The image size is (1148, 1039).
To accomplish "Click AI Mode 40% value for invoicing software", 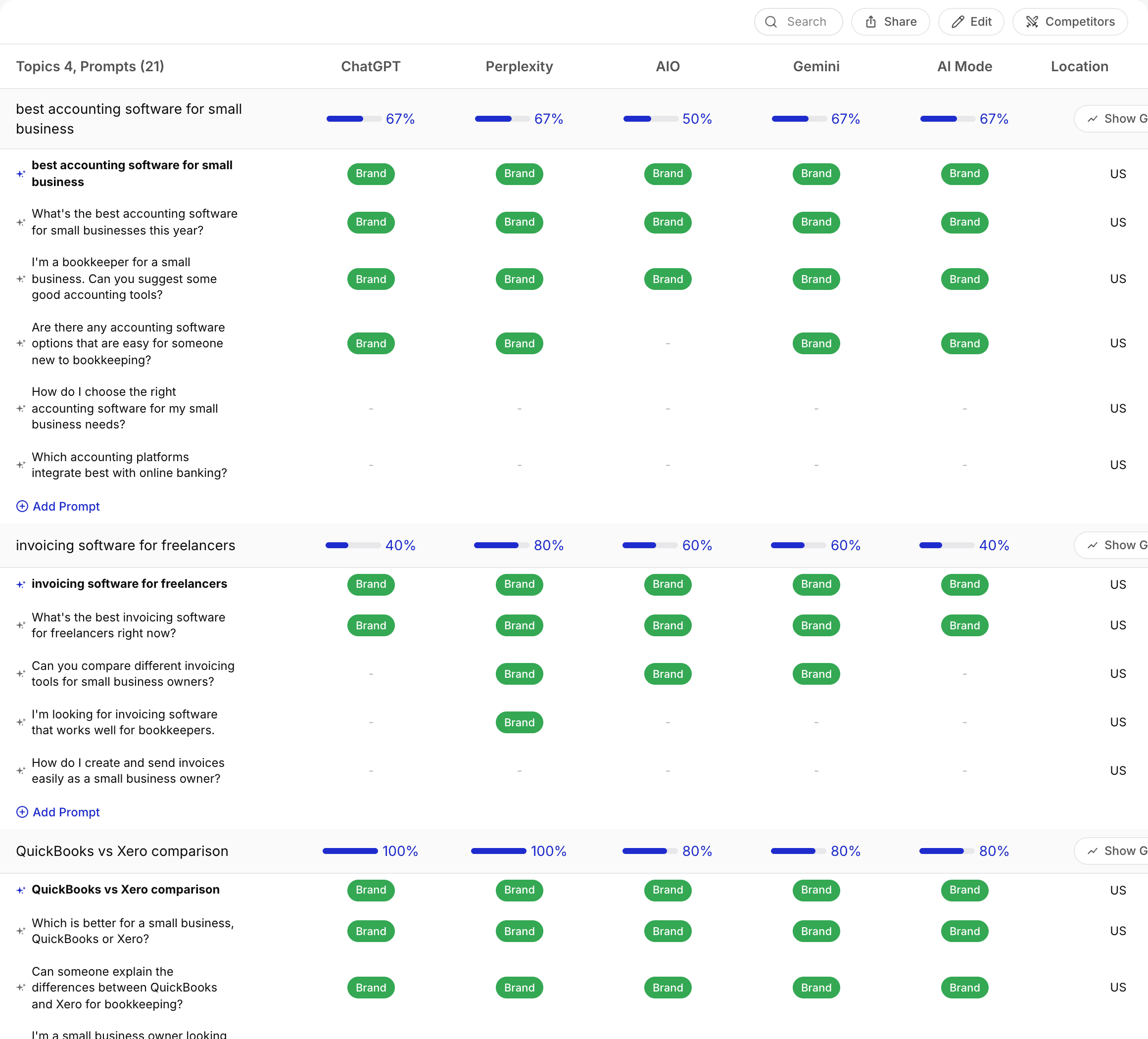I will (x=994, y=545).
